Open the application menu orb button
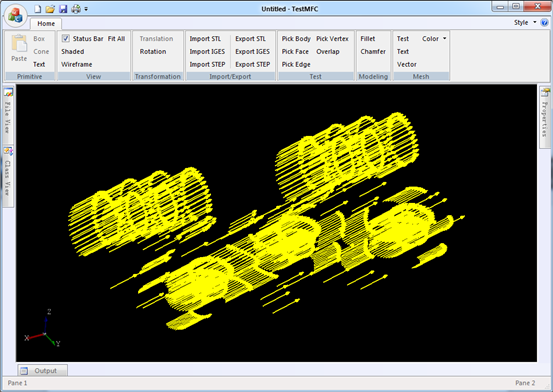The image size is (553, 392). [15, 16]
